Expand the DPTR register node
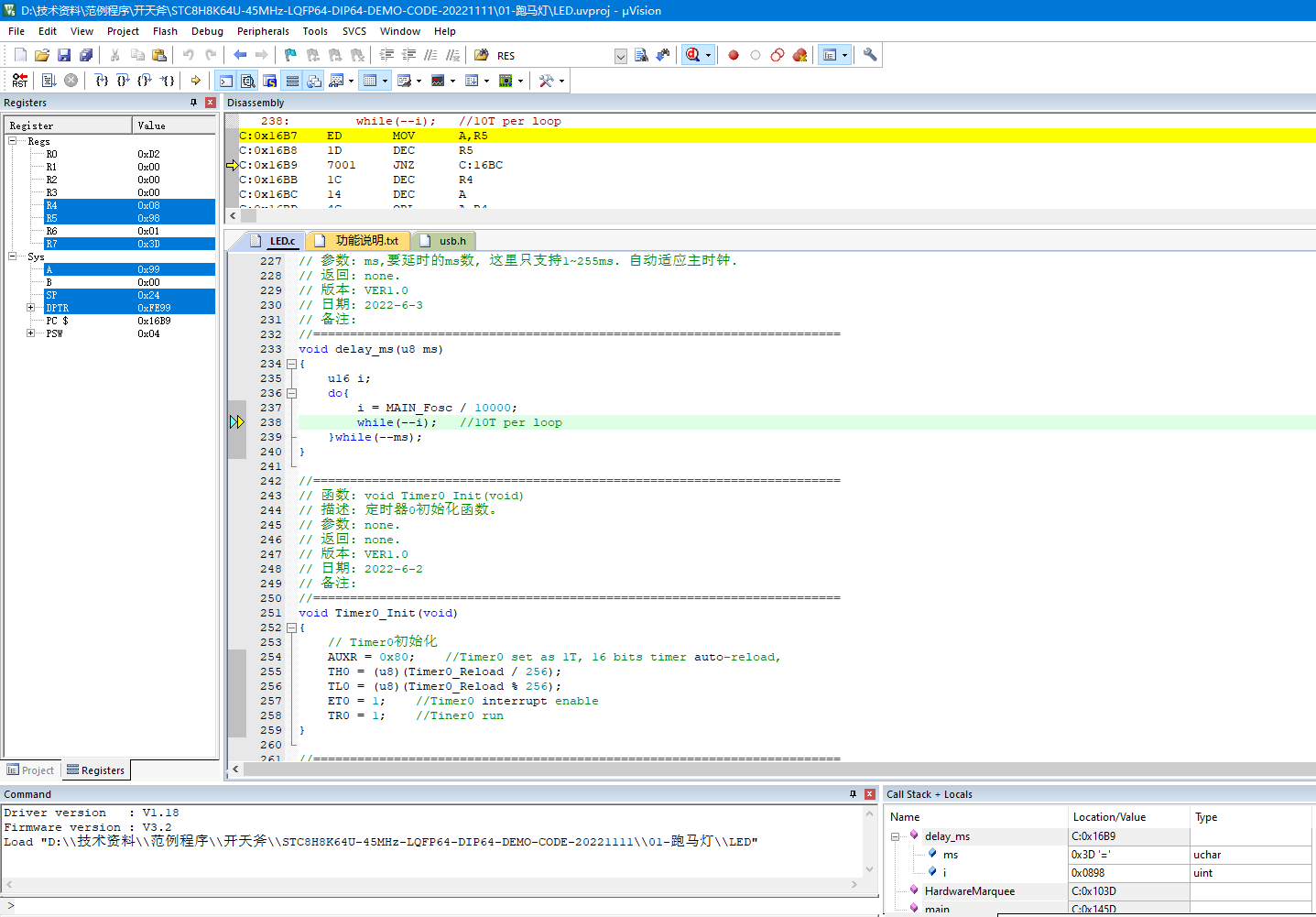1316x917 pixels. pos(31,308)
